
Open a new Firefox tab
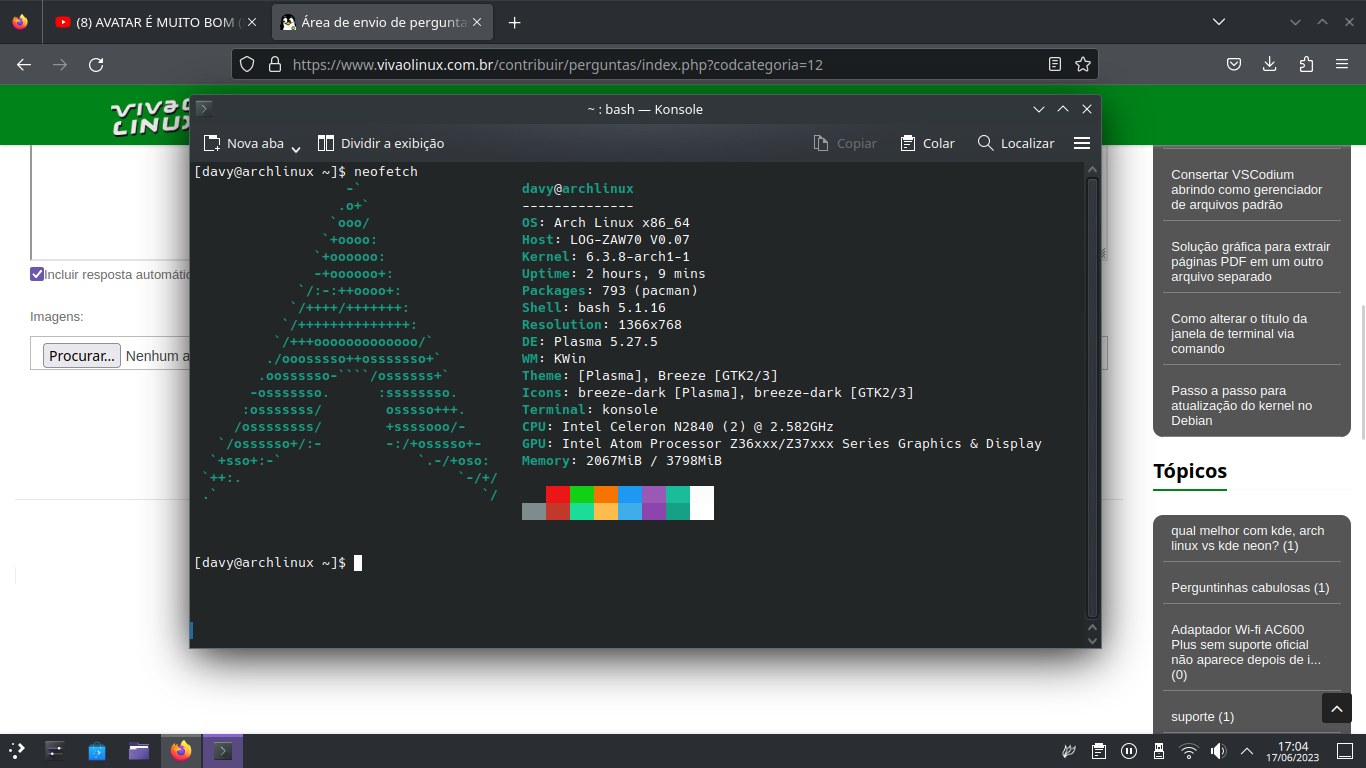pos(514,22)
